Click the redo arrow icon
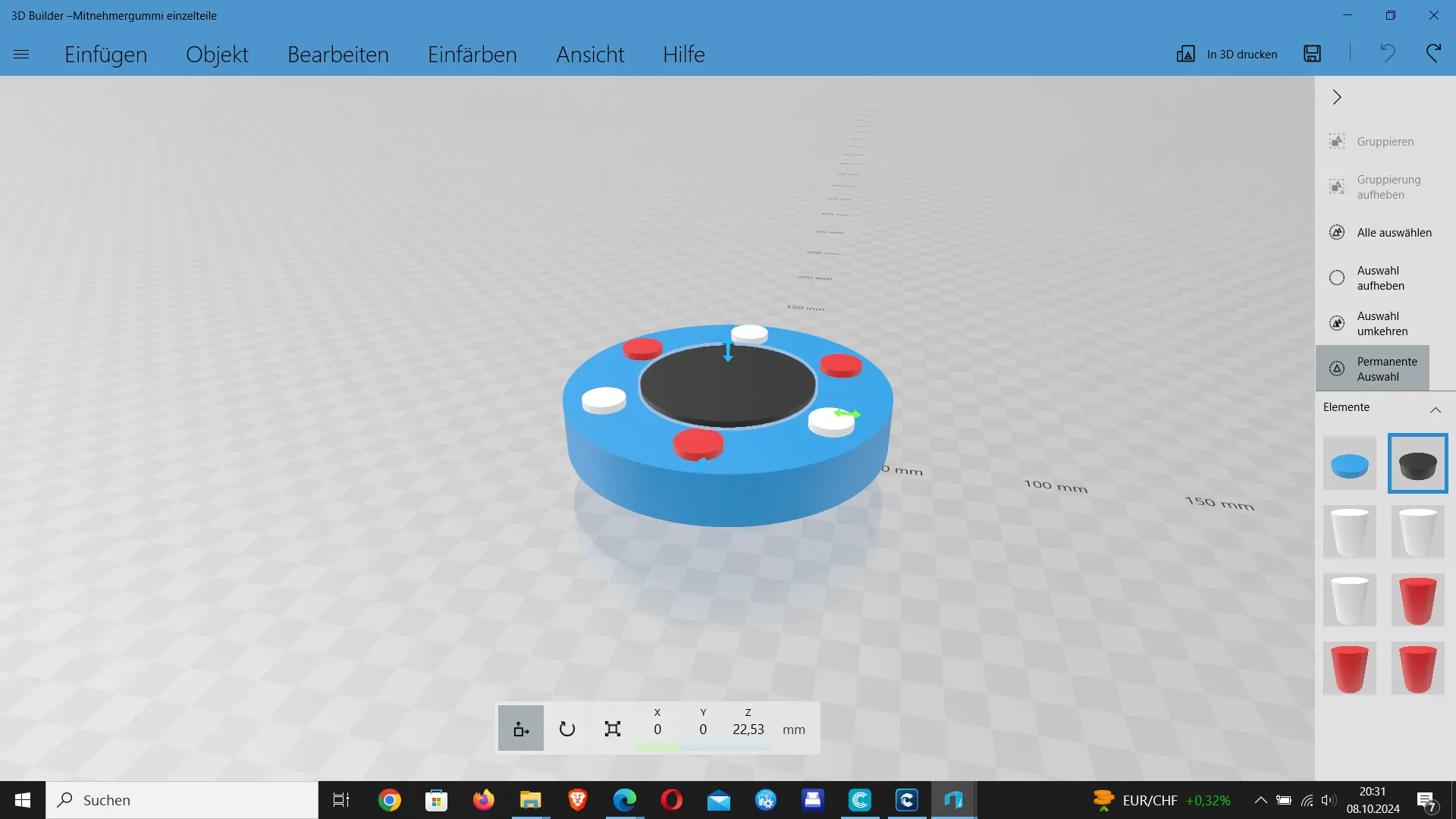The image size is (1456, 819). [1432, 53]
